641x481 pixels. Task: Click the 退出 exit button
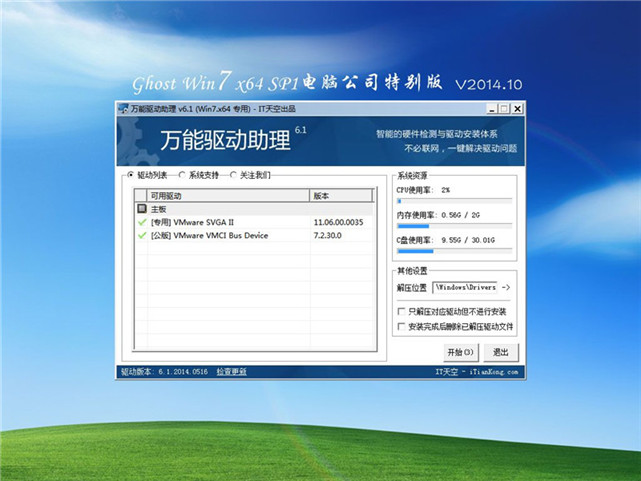[501, 351]
